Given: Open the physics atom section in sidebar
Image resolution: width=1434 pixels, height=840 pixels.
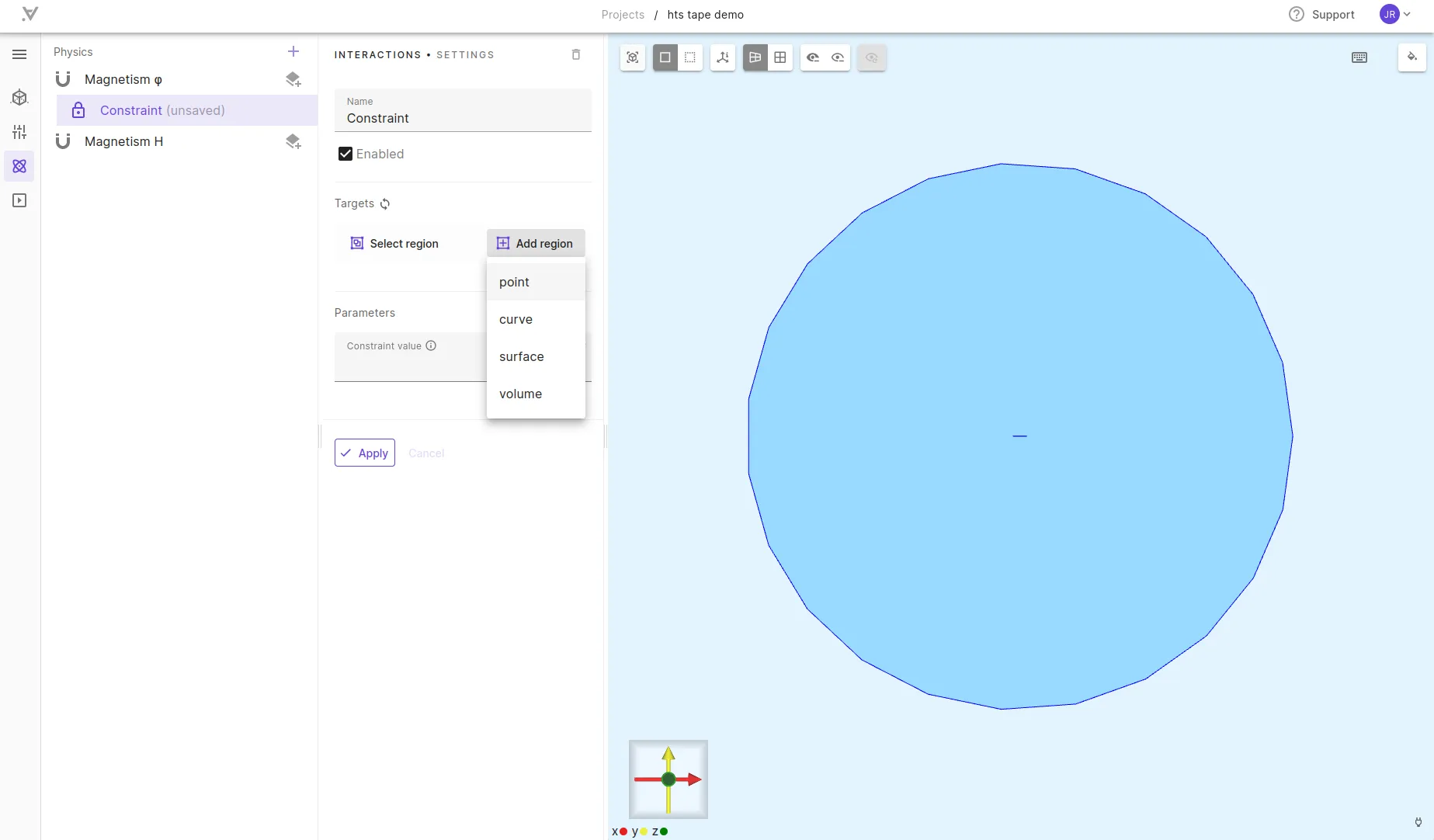Looking at the screenshot, I should 19,166.
